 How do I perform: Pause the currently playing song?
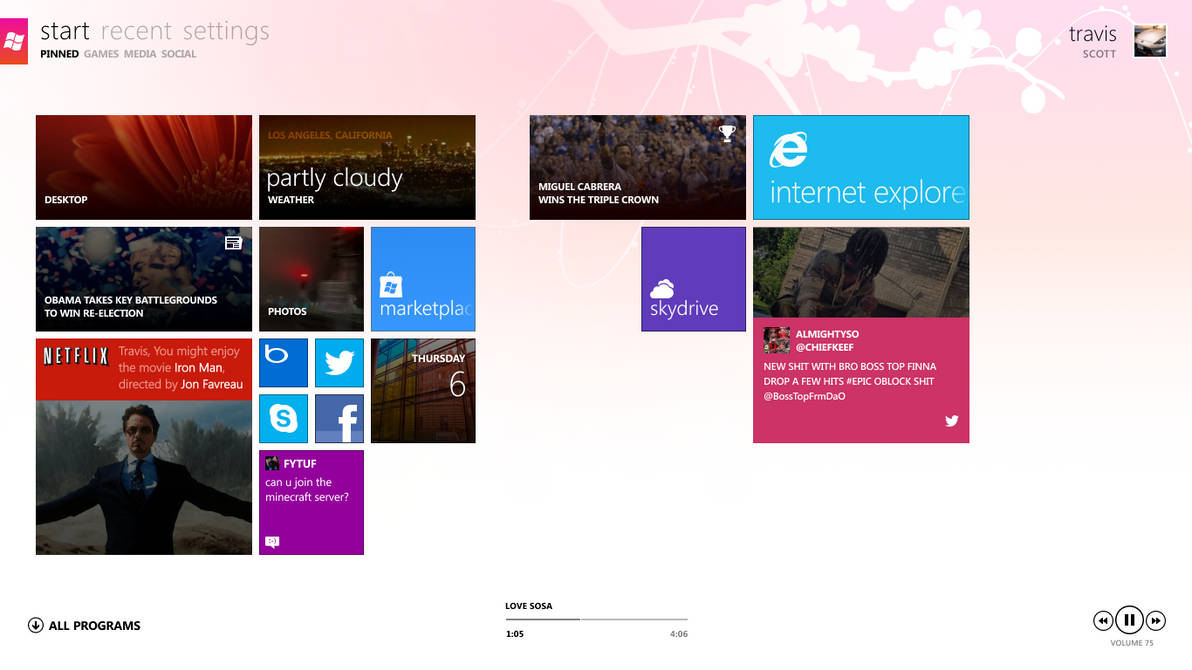point(1129,620)
